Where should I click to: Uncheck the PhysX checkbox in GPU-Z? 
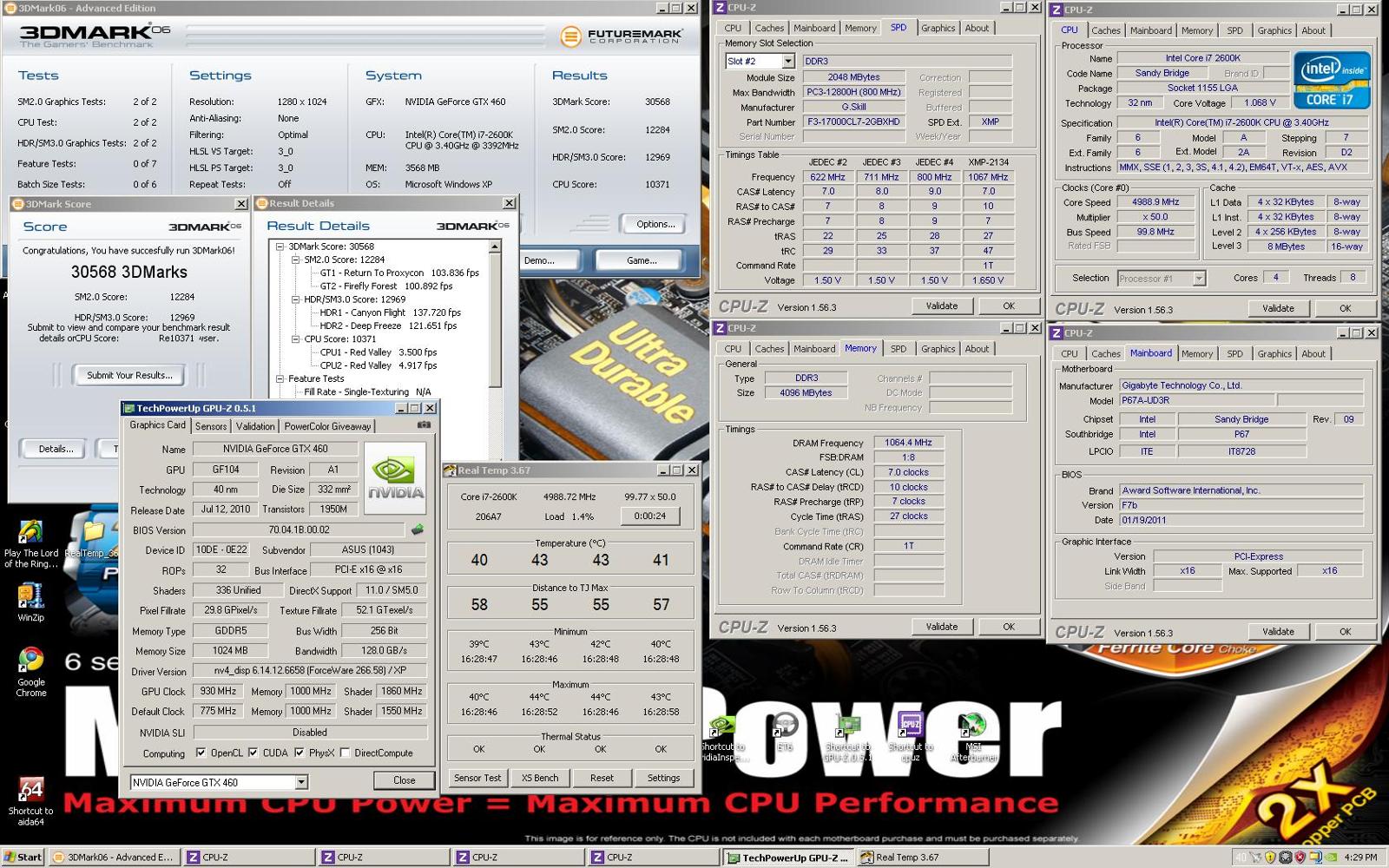pyautogui.click(x=300, y=753)
